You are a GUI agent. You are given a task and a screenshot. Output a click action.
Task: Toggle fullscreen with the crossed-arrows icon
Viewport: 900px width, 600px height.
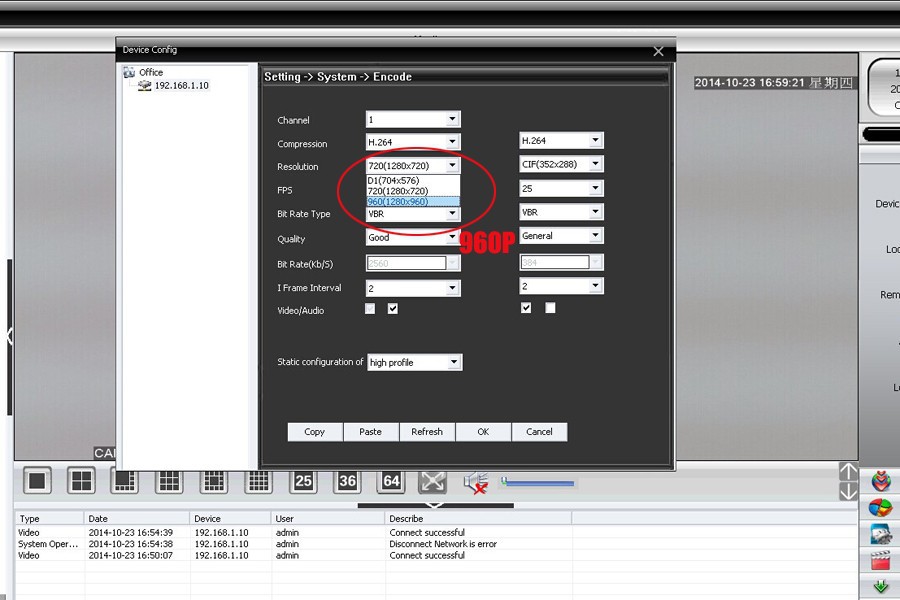coord(432,481)
